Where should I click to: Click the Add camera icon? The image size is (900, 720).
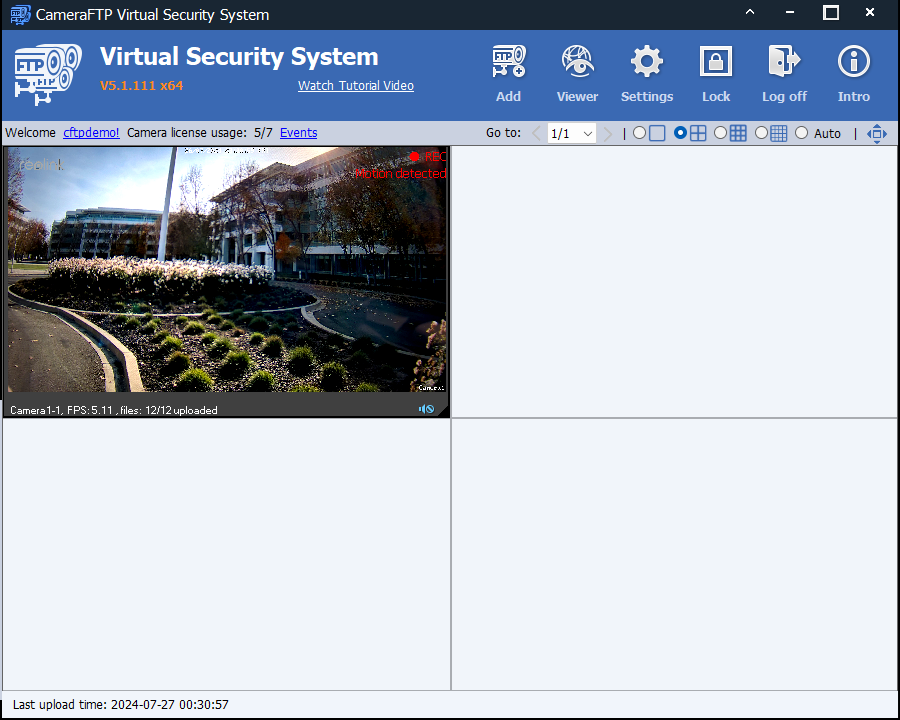[508, 72]
